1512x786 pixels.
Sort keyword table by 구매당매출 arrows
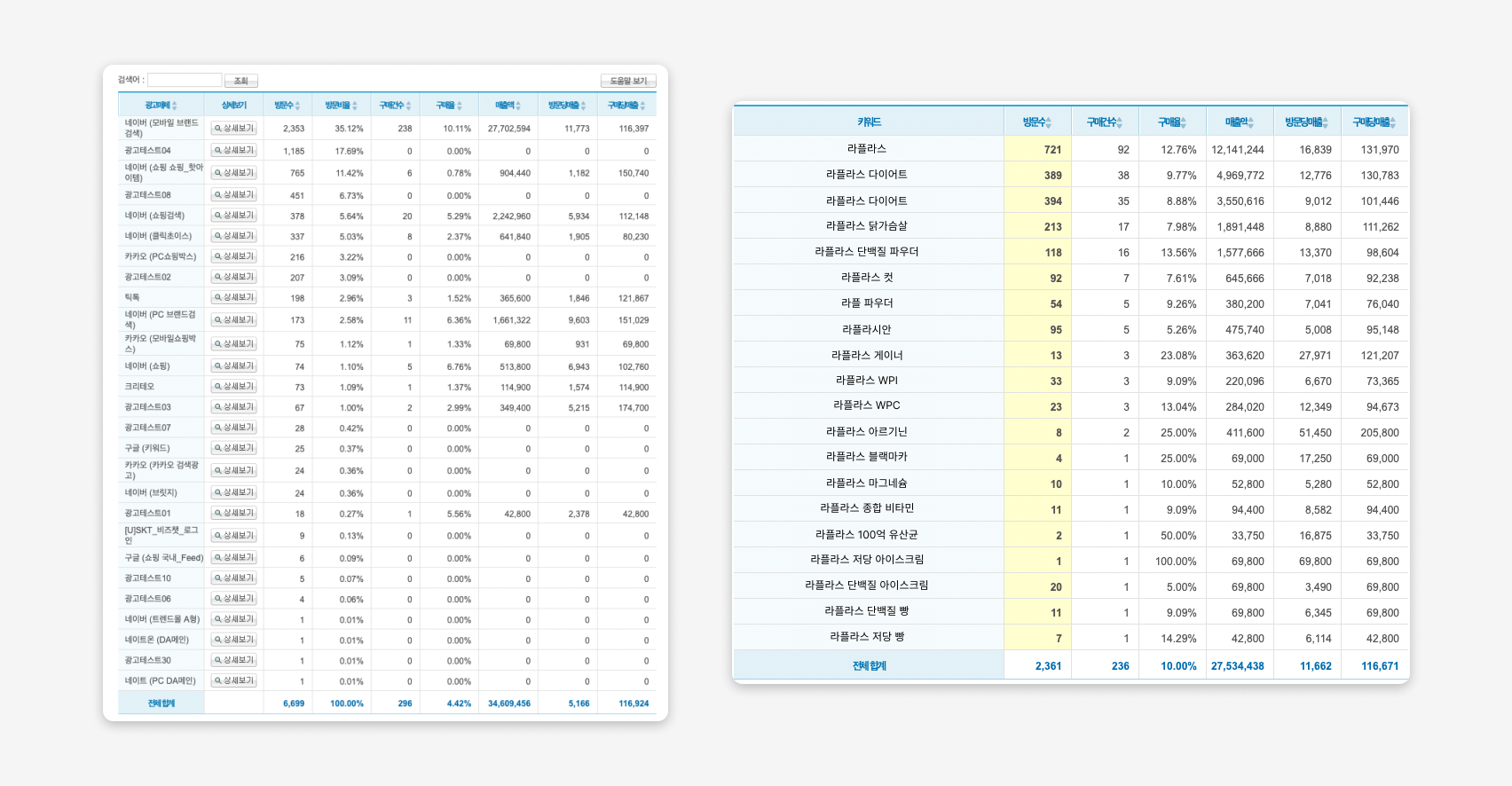click(x=1392, y=122)
